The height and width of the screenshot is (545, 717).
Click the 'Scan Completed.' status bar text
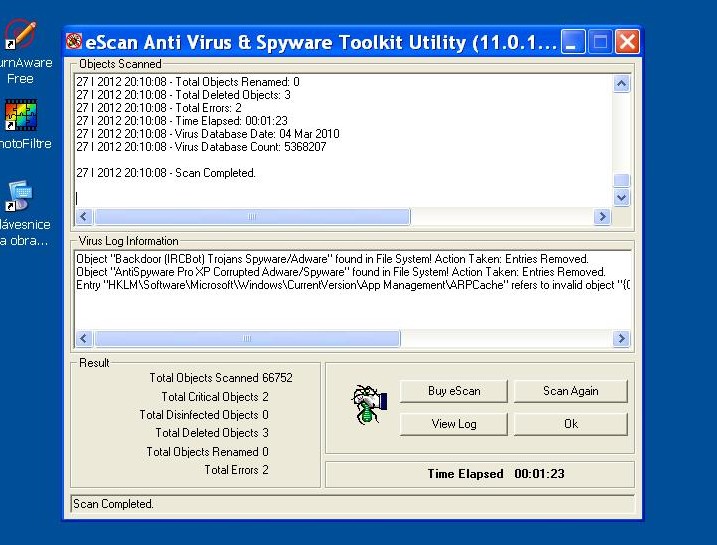(x=113, y=503)
